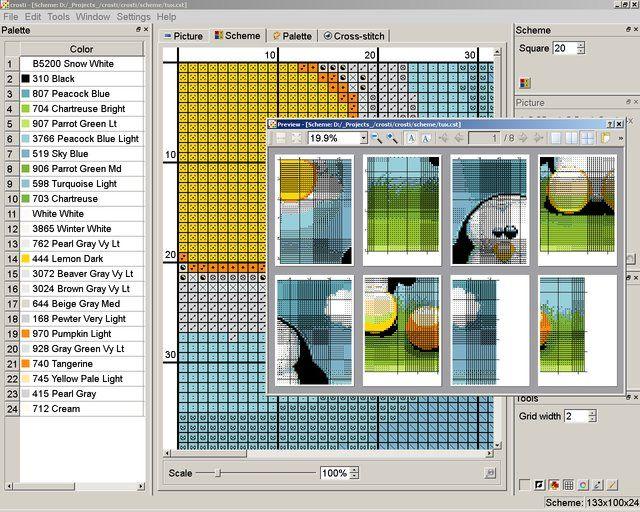Open page setup in Preview toolbar
This screenshot has width=640, height=512.
point(606,138)
